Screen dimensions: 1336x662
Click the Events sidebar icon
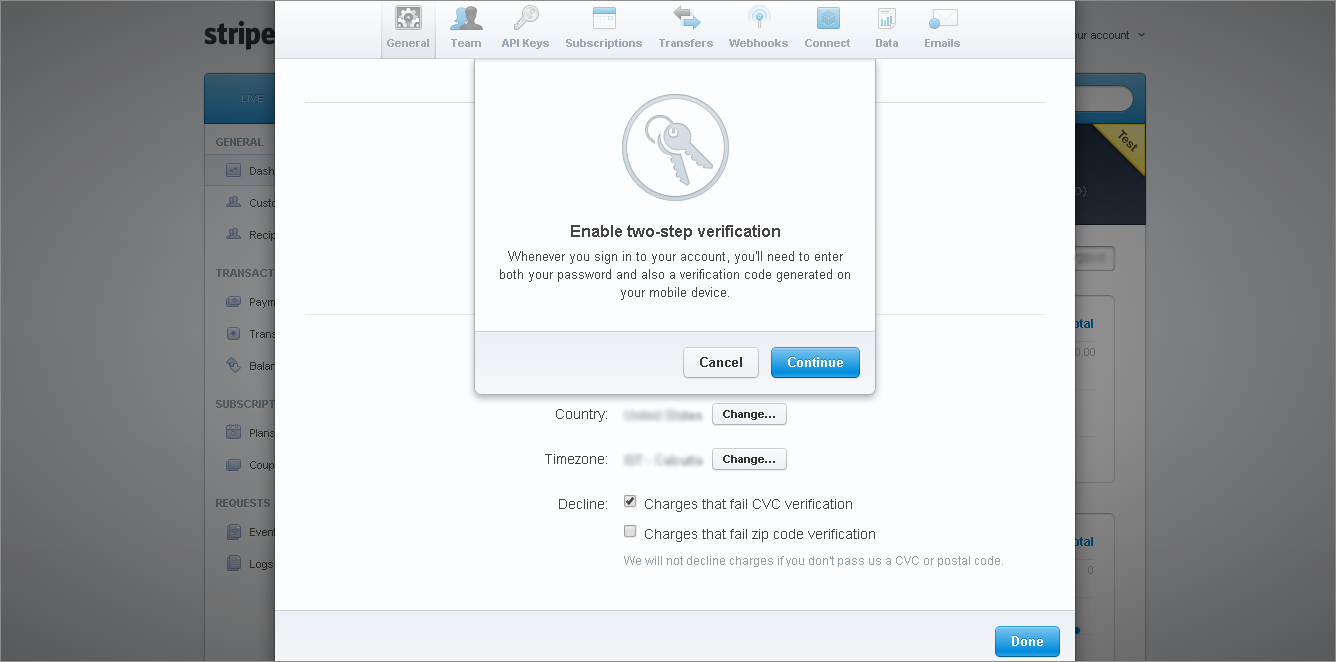[233, 532]
